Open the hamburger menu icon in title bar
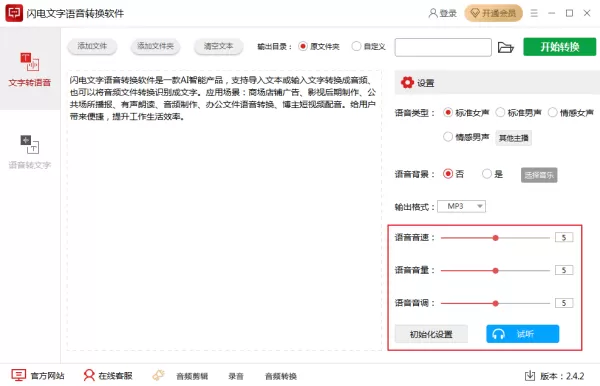 coord(534,13)
